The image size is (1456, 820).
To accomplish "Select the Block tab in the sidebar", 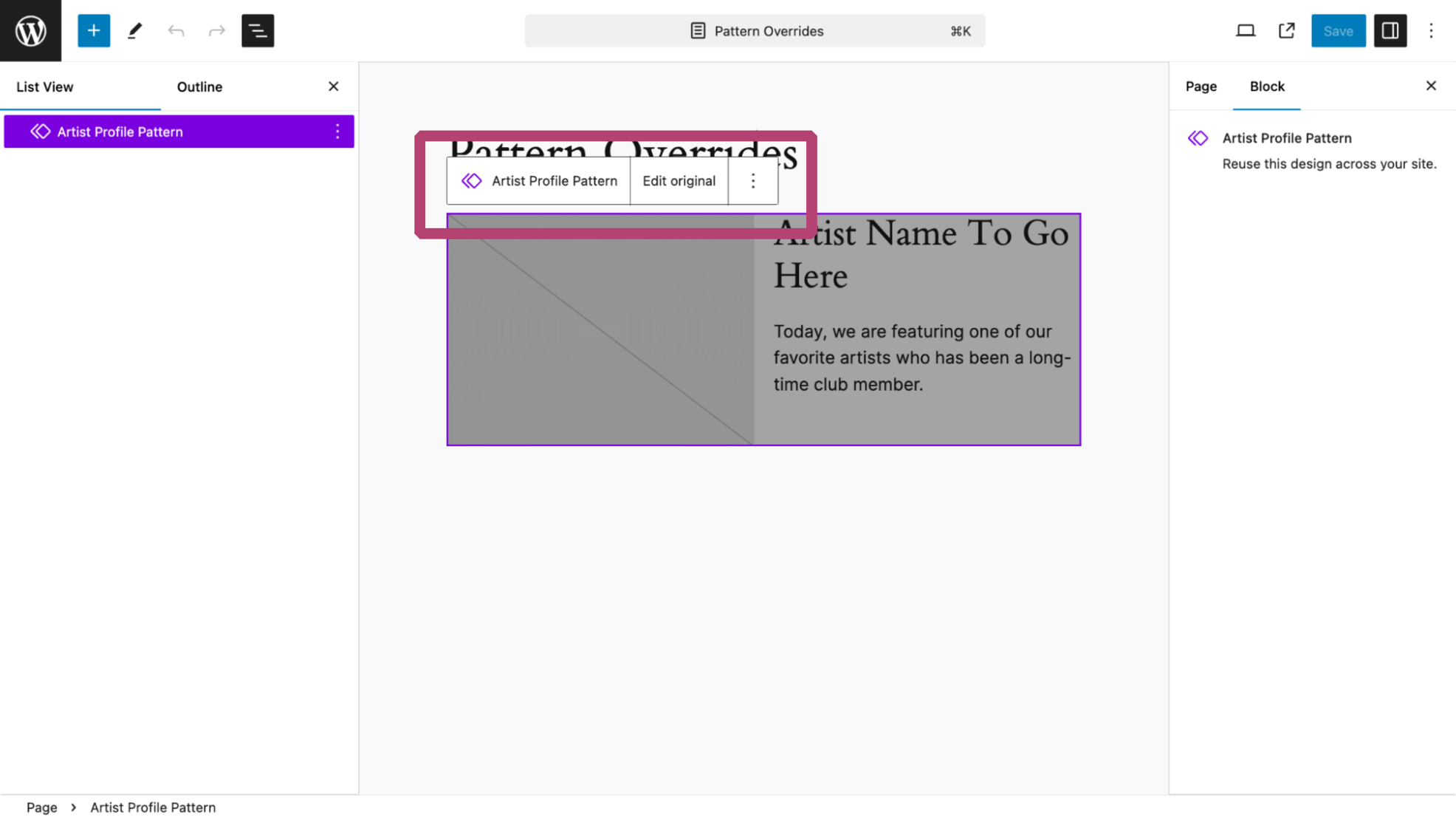I will coord(1267,86).
